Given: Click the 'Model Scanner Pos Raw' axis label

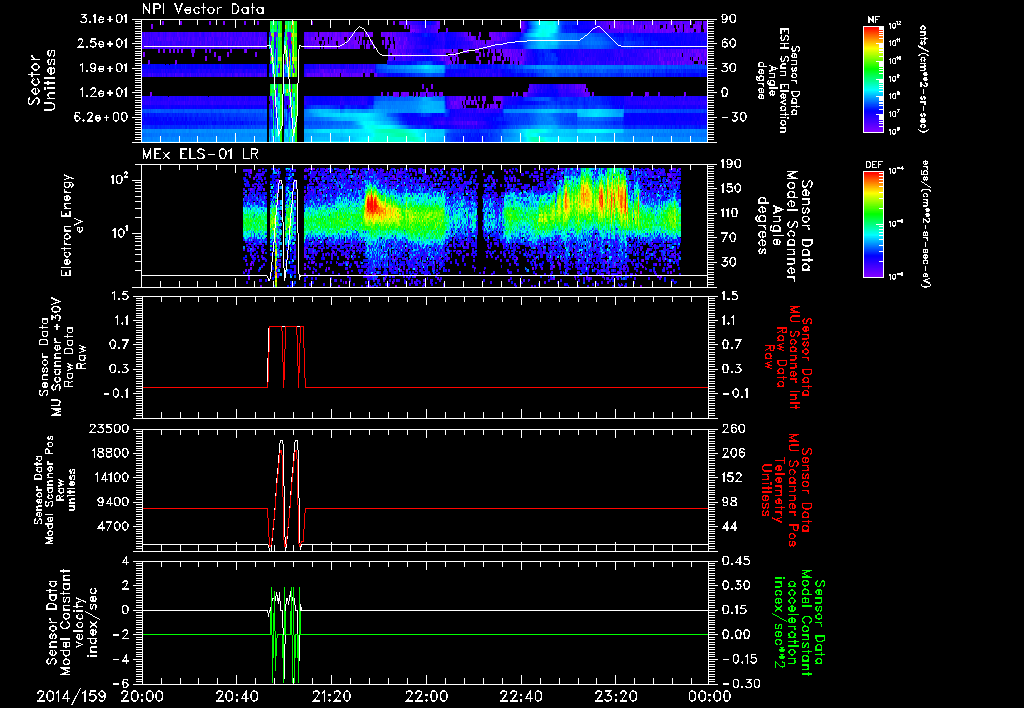Looking at the screenshot, I should pos(55,490).
